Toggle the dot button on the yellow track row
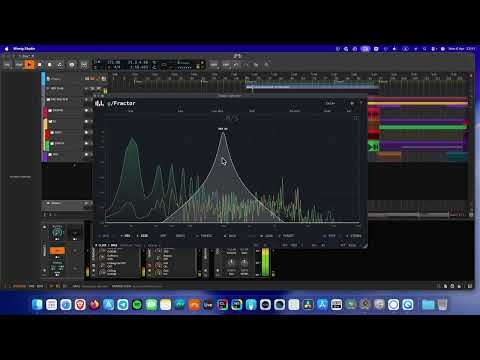Image resolution: width=480 pixels, height=360 pixels. (86, 121)
